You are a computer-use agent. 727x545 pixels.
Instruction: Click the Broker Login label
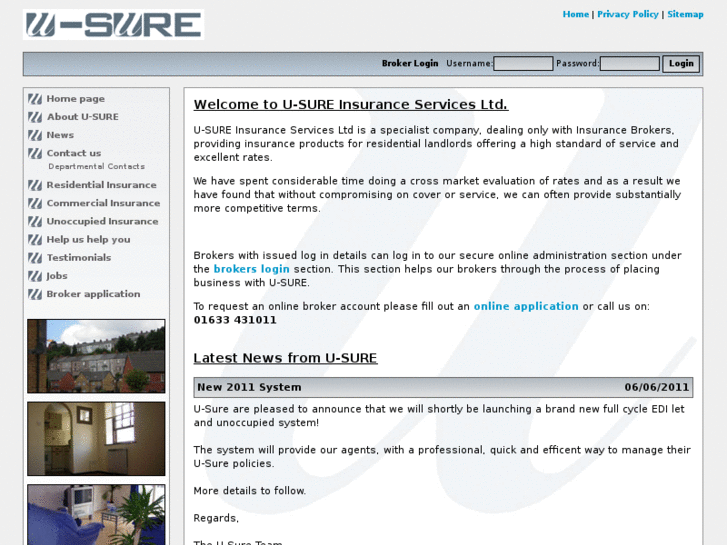click(410, 64)
